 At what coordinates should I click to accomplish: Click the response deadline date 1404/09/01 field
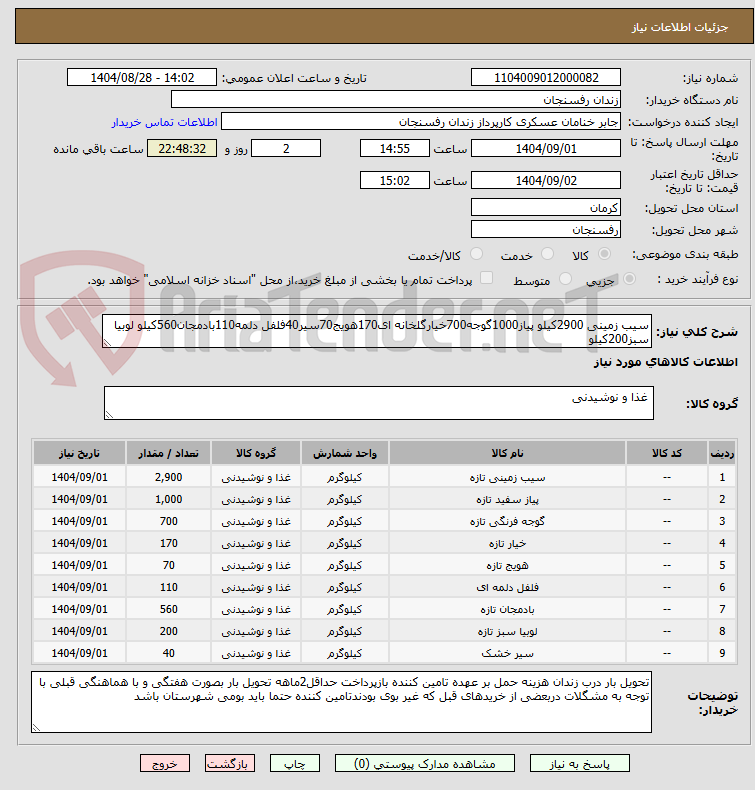[x=545, y=149]
